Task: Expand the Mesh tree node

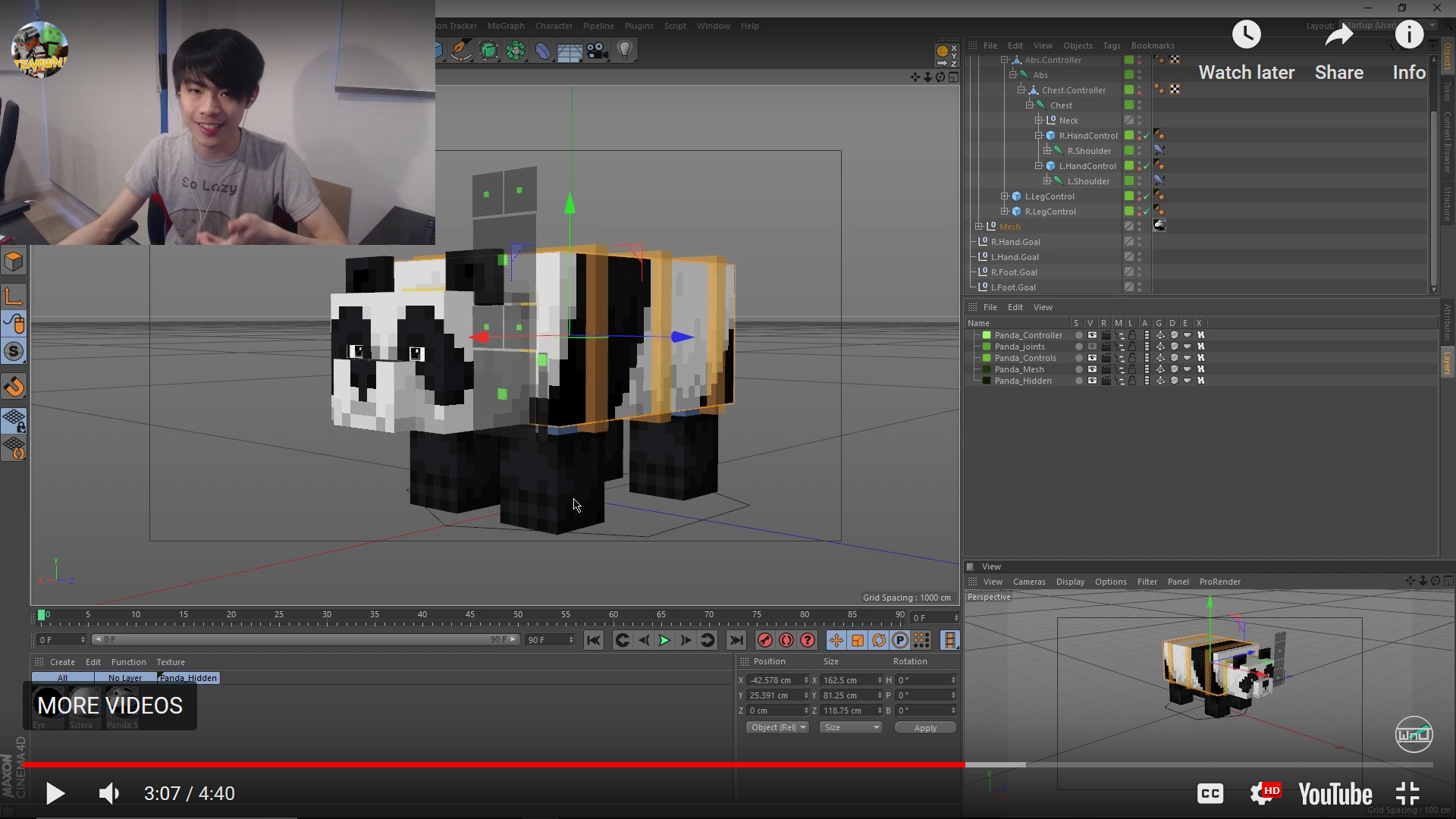Action: click(979, 227)
